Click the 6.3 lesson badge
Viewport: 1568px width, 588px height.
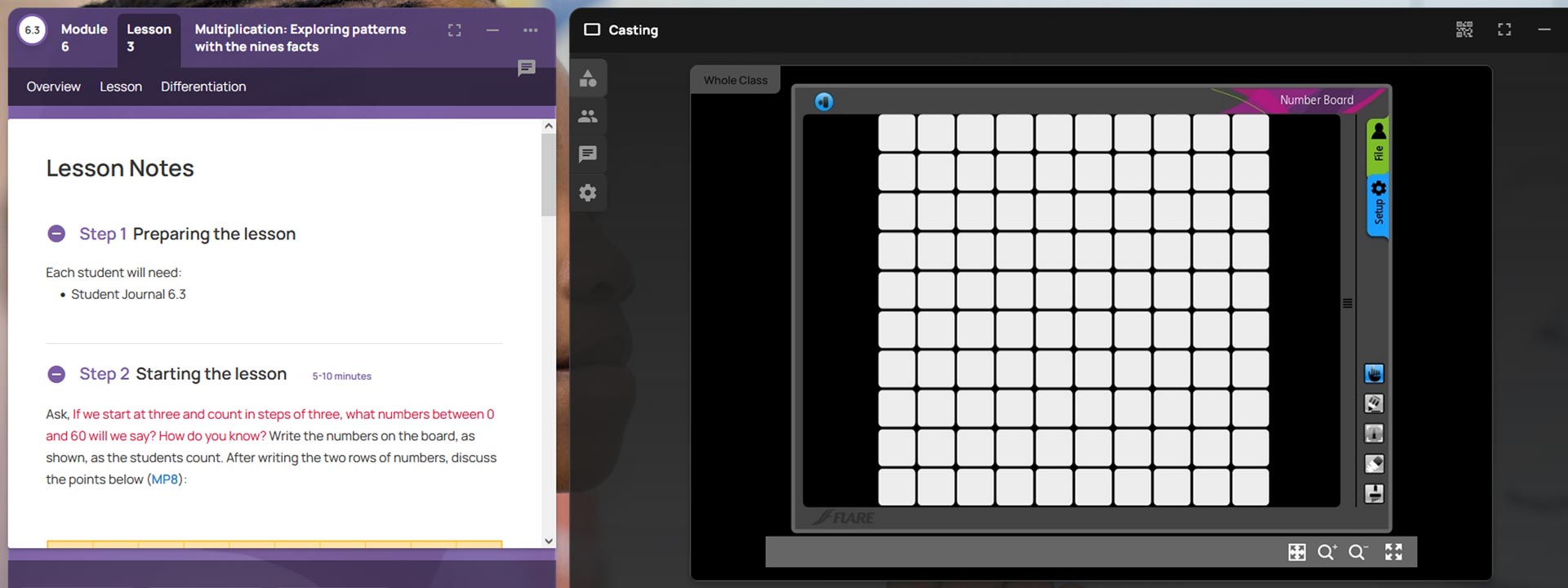(33, 30)
